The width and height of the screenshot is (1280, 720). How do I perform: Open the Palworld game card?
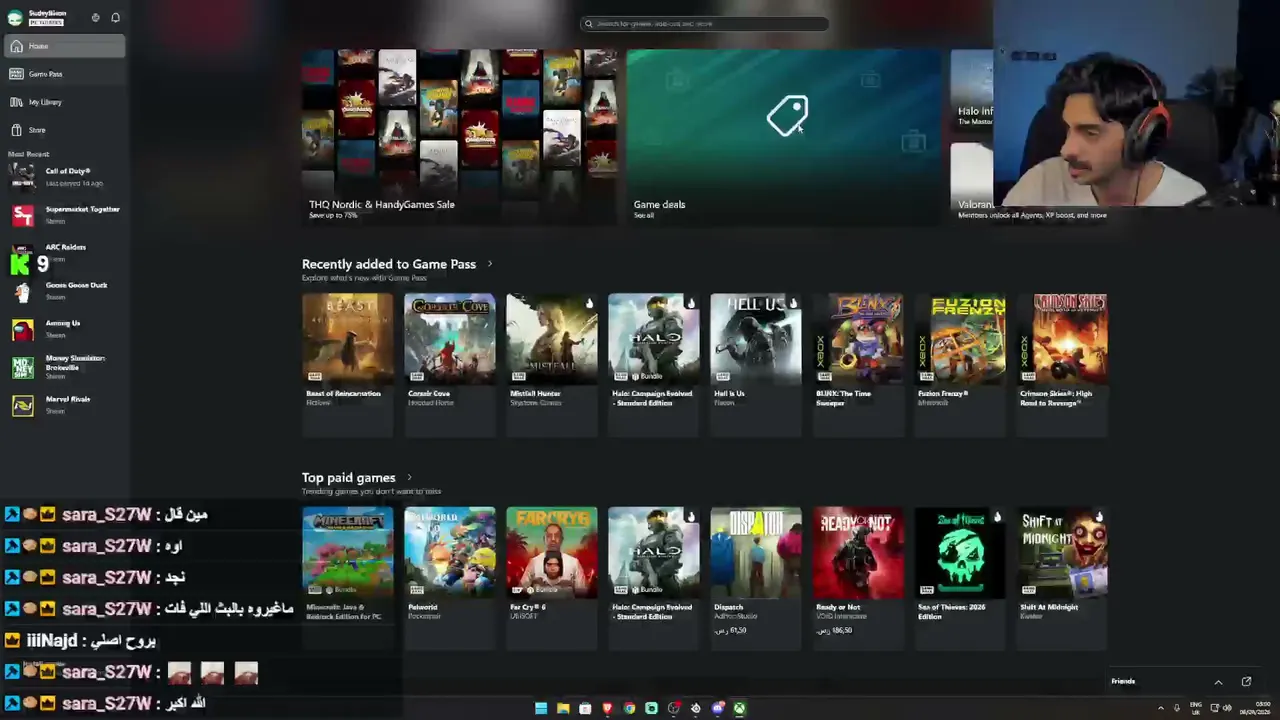click(450, 579)
